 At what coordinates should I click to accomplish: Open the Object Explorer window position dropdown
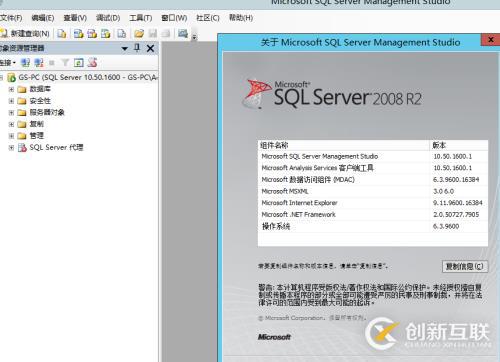125,49
